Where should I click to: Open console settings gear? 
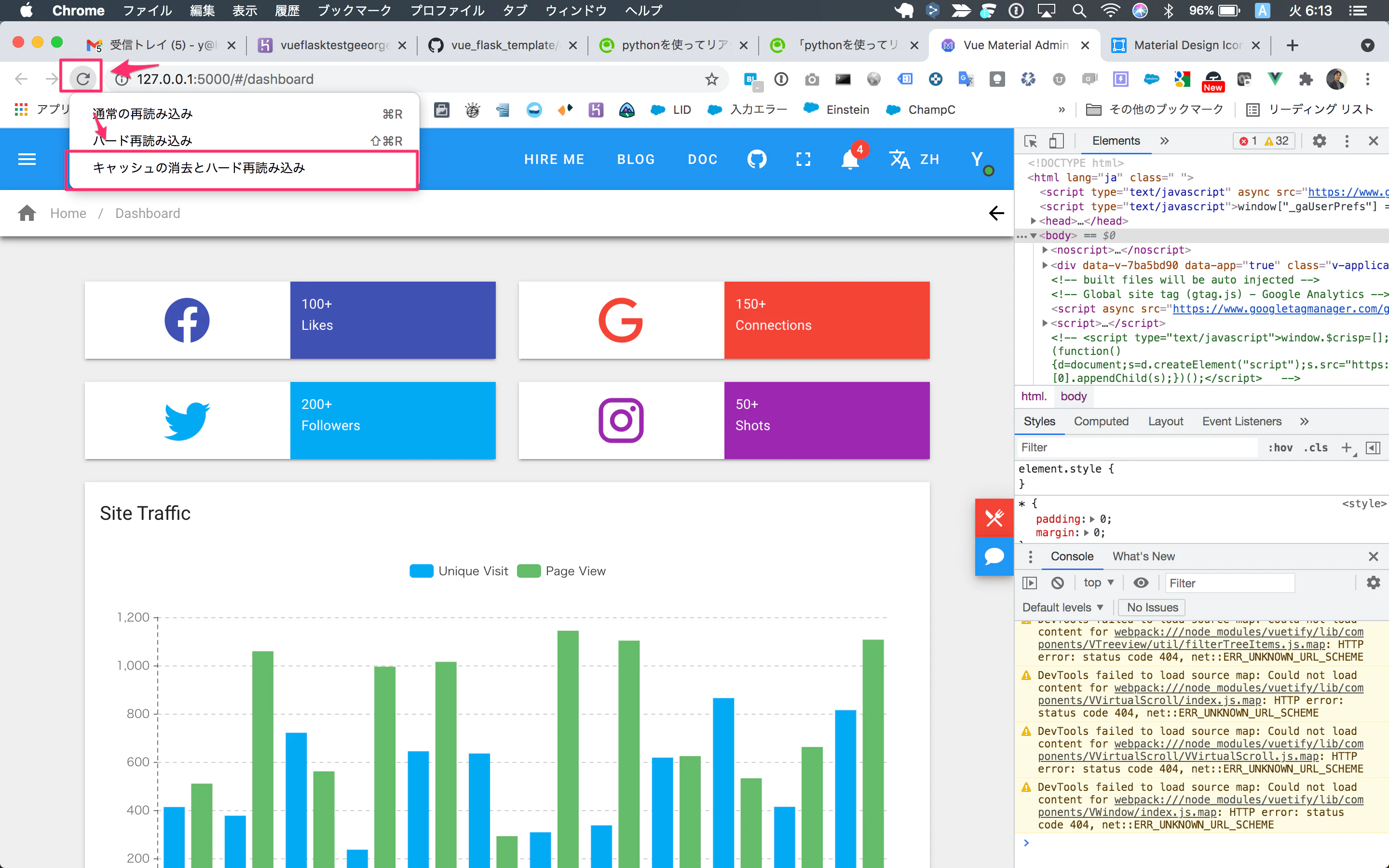pyautogui.click(x=1373, y=583)
